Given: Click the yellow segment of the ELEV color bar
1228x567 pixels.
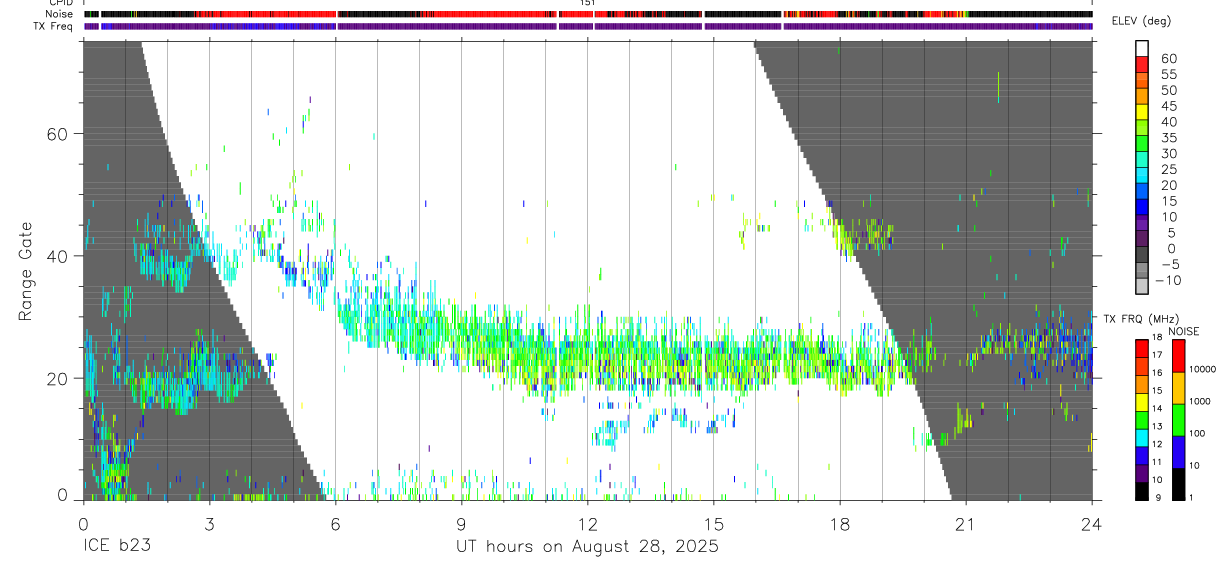Looking at the screenshot, I should [1142, 112].
